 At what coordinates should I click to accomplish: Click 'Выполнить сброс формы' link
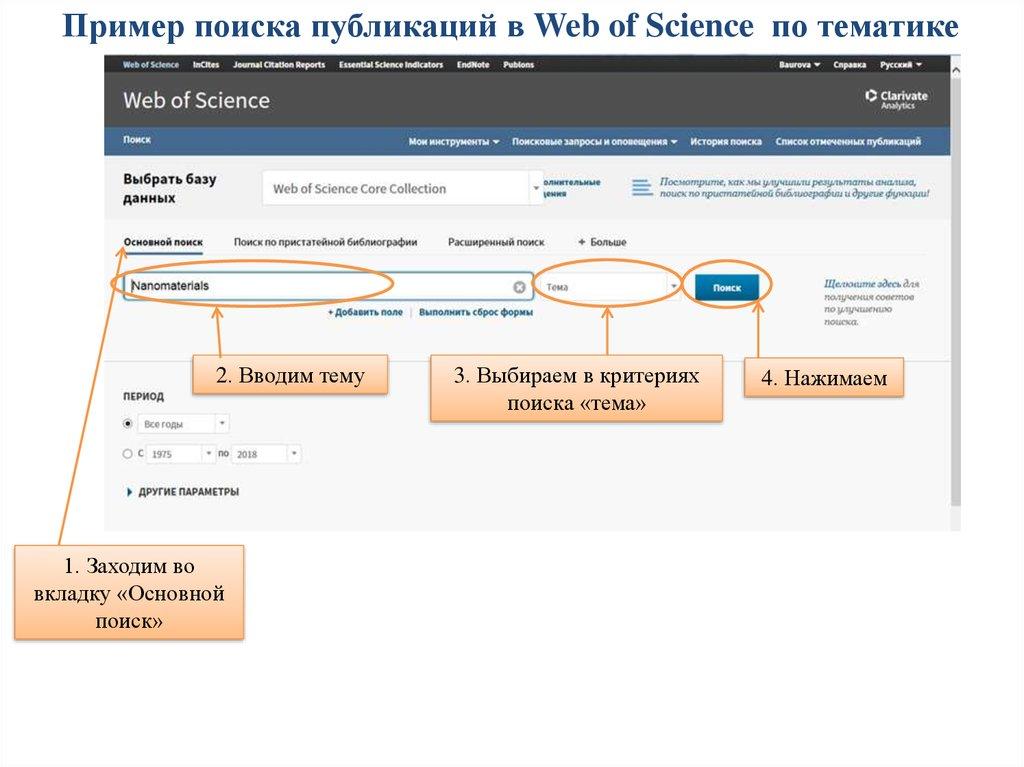point(476,312)
